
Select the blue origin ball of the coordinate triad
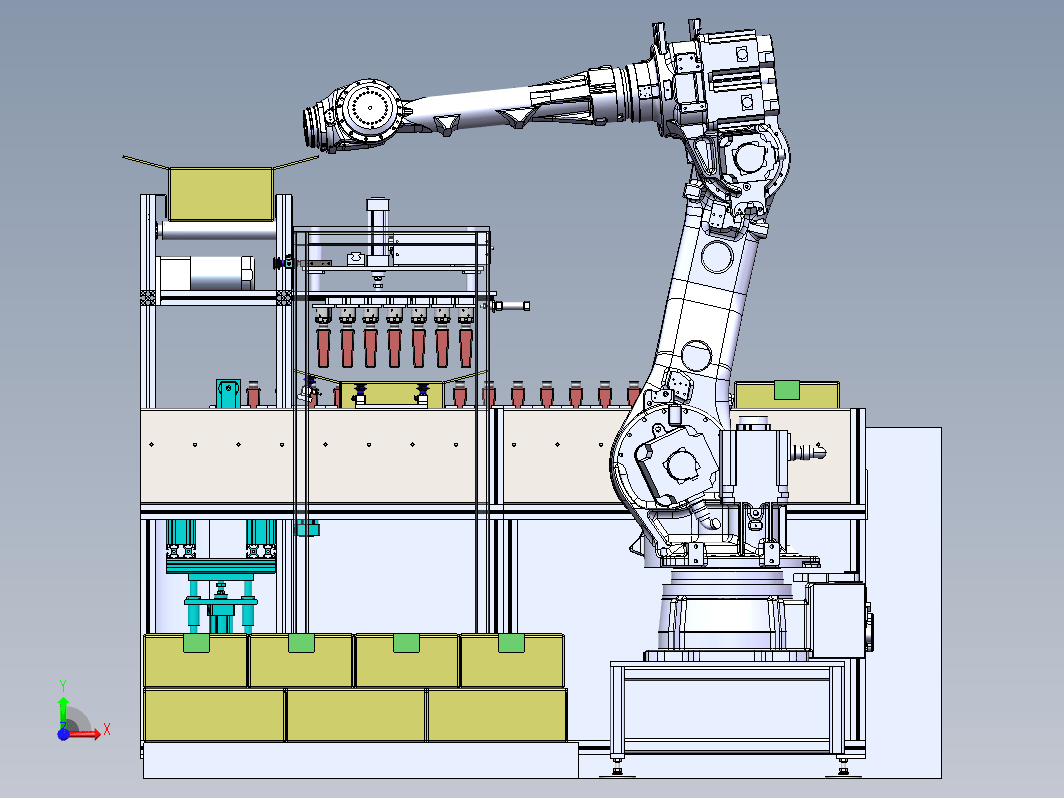point(63,734)
